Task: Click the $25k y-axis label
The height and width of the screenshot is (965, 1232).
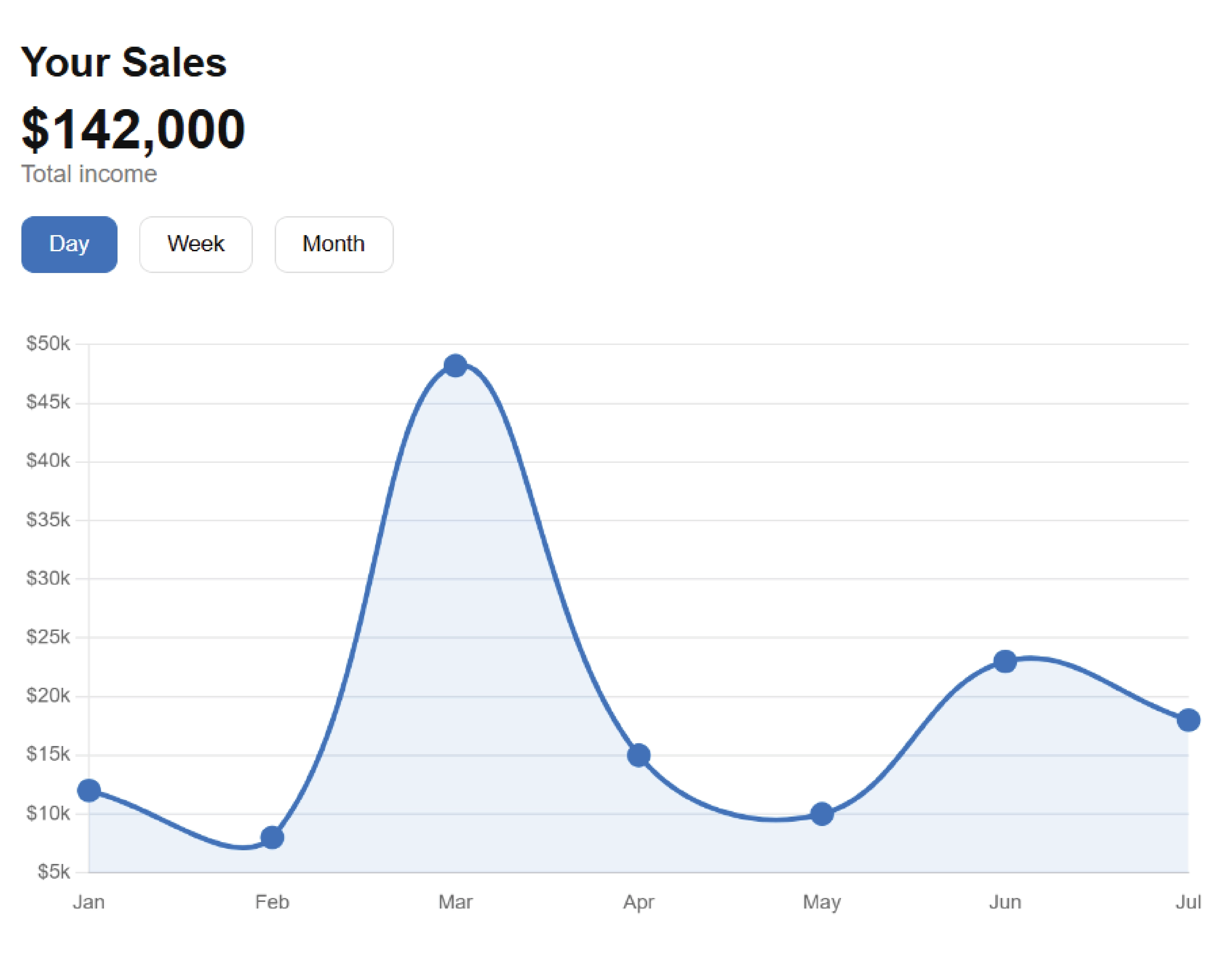Action: (48, 637)
